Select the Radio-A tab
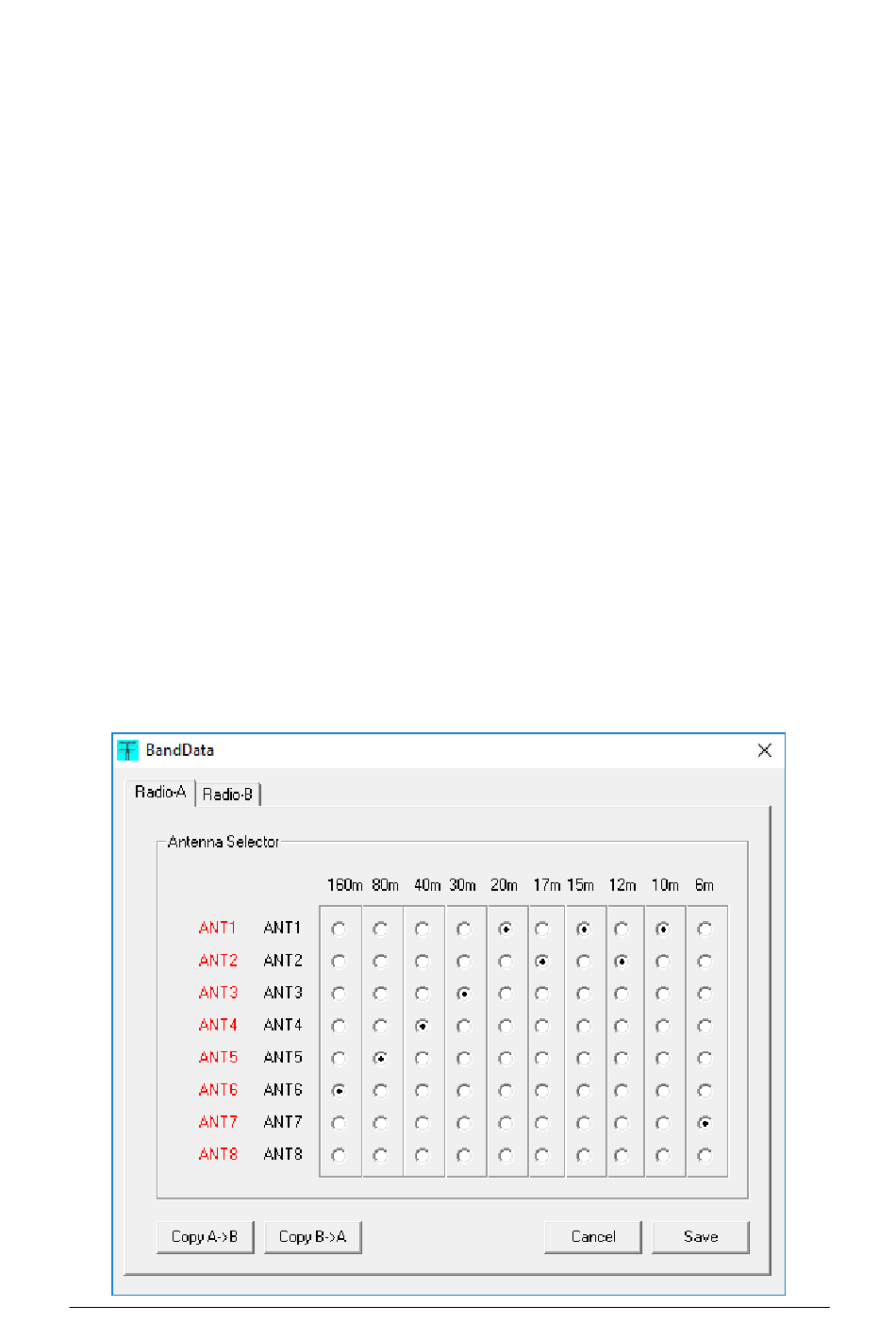Image resolution: width=896 pixels, height=1340 pixels. (x=160, y=793)
